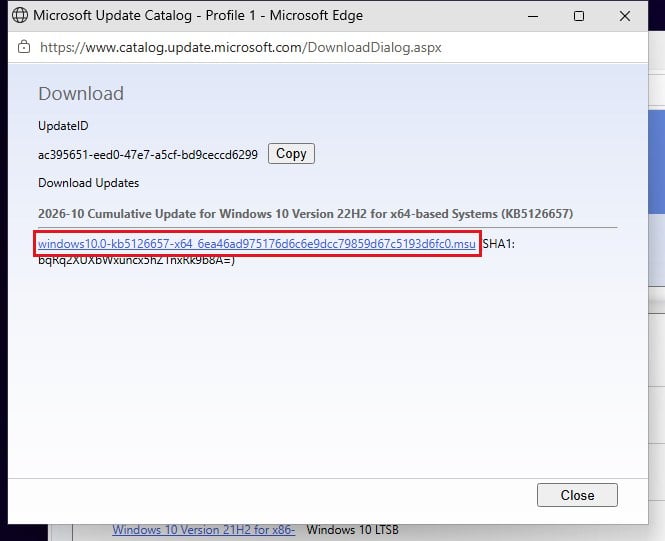Select the UpdateID value ac395651-eed0-47e7-a5cf-bd9ceccd6299
665x541 pixels.
(x=148, y=154)
